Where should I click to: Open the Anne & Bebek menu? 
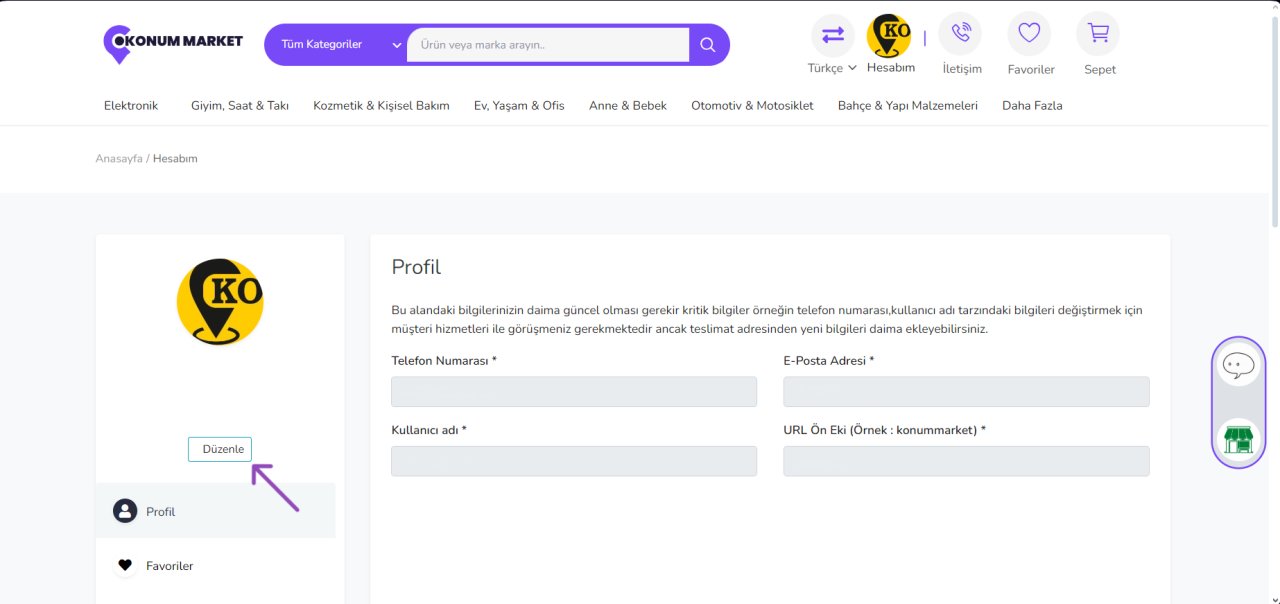(628, 105)
